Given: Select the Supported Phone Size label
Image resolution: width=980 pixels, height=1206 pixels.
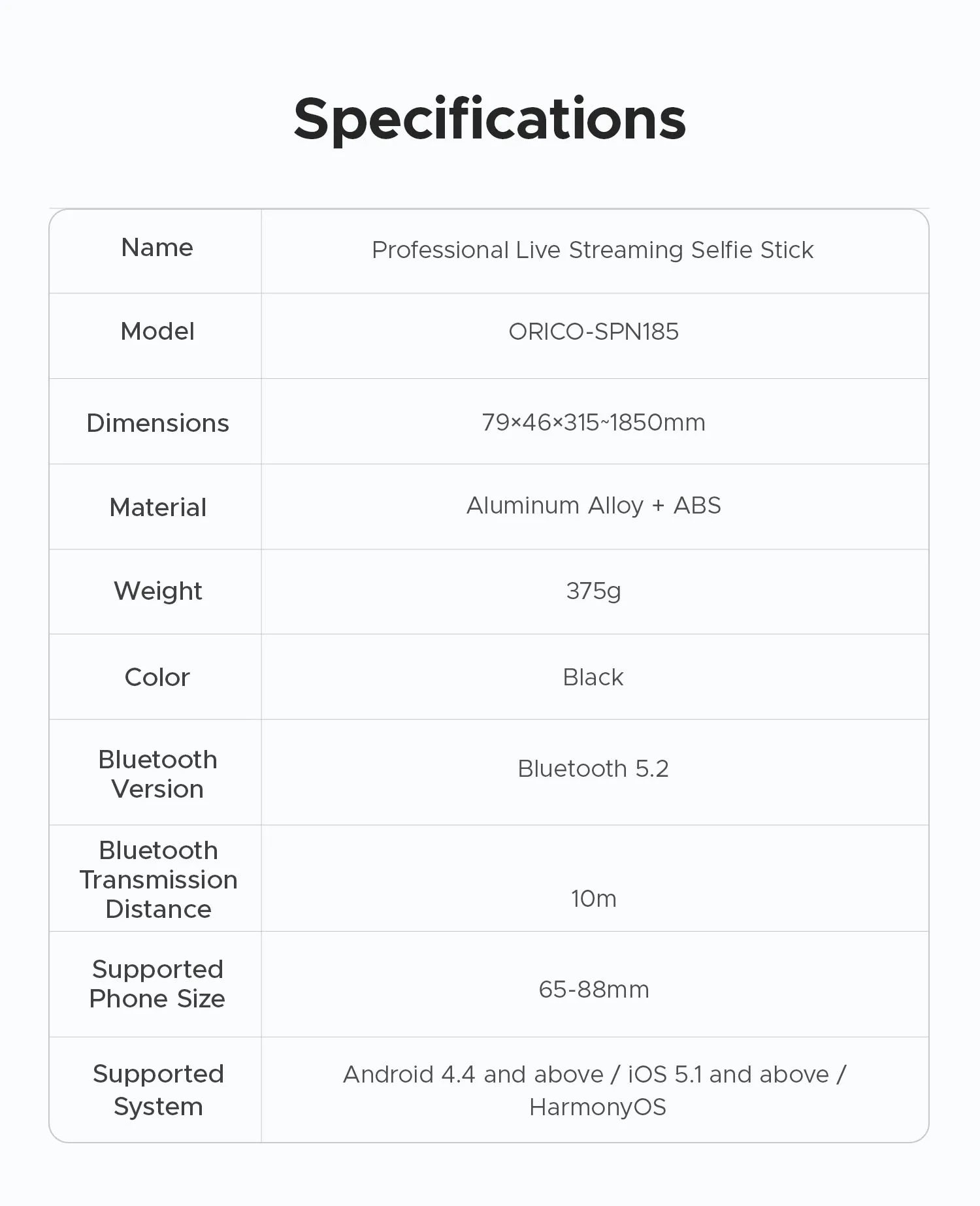Looking at the screenshot, I should click(157, 984).
